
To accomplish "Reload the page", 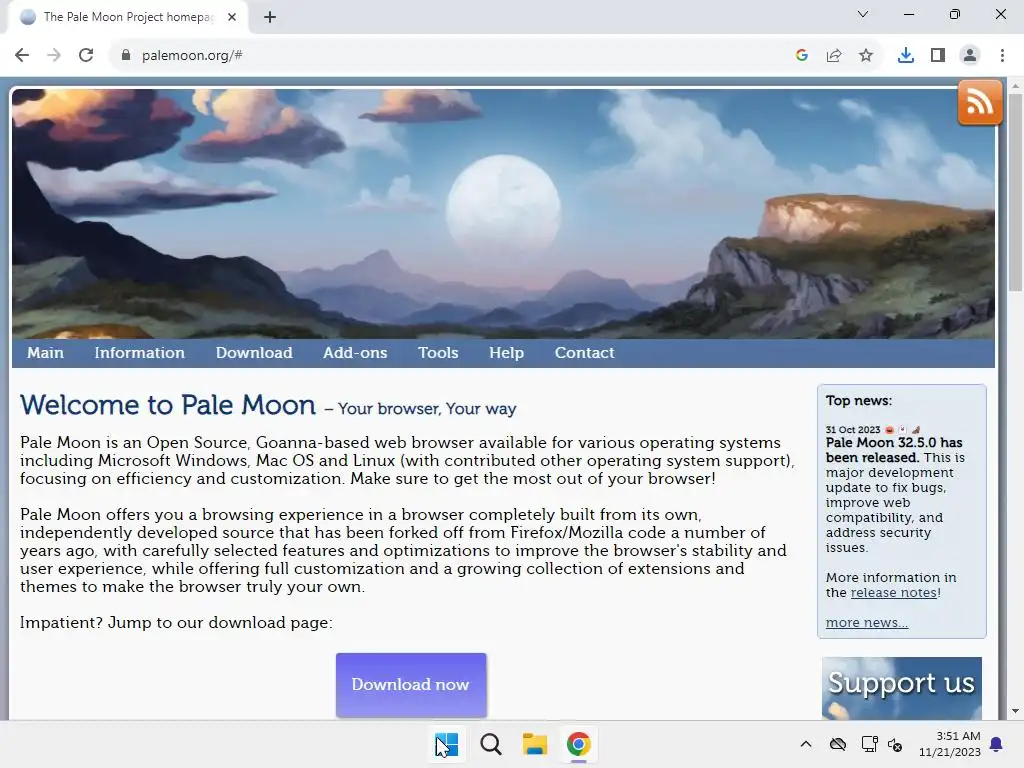I will click(86, 56).
